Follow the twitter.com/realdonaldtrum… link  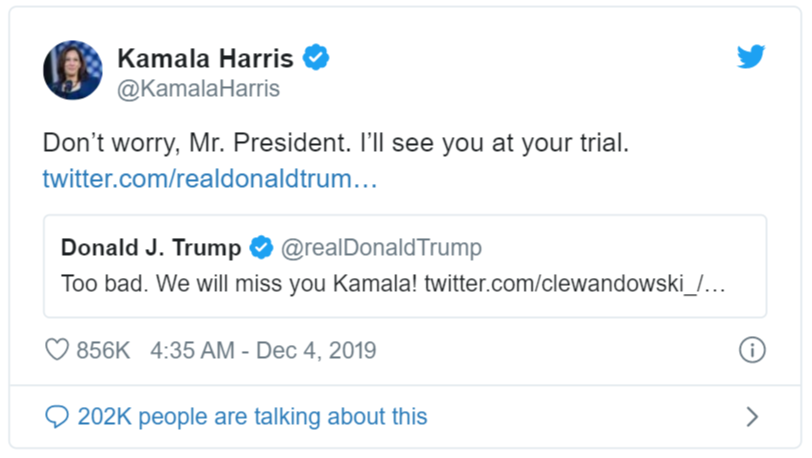[x=210, y=180]
